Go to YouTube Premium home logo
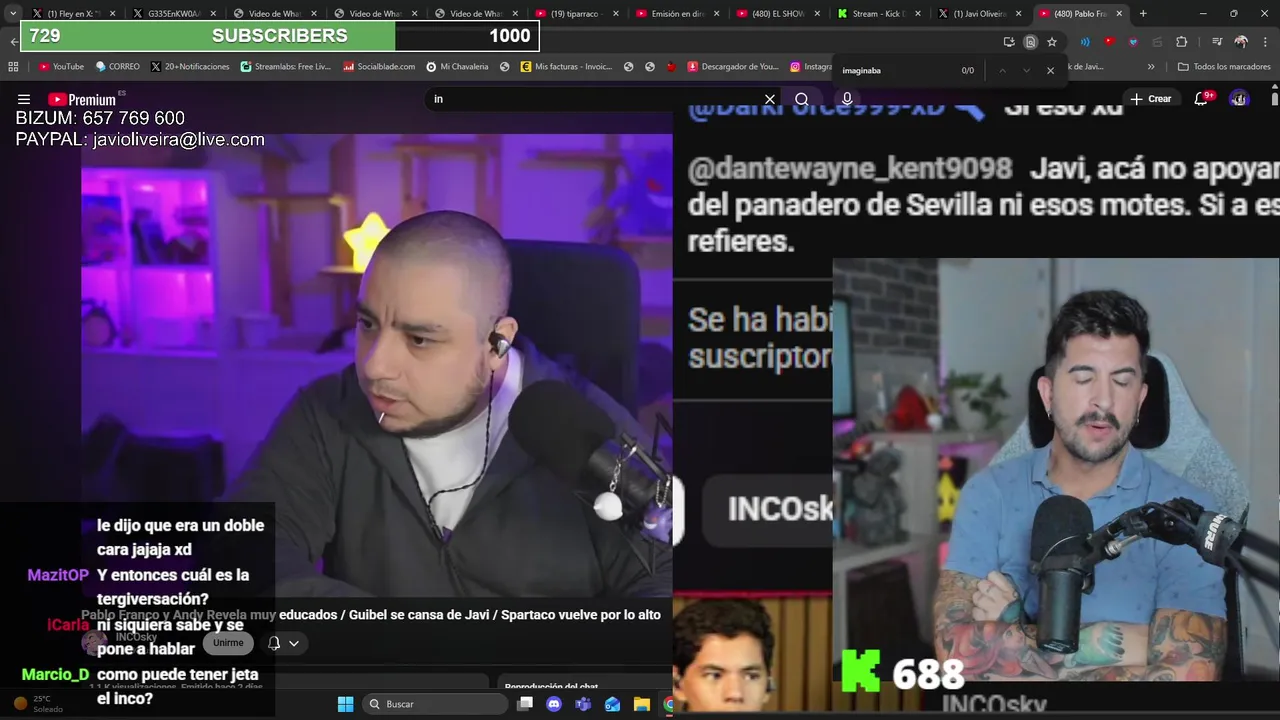This screenshot has height=720, width=1280. click(x=82, y=99)
